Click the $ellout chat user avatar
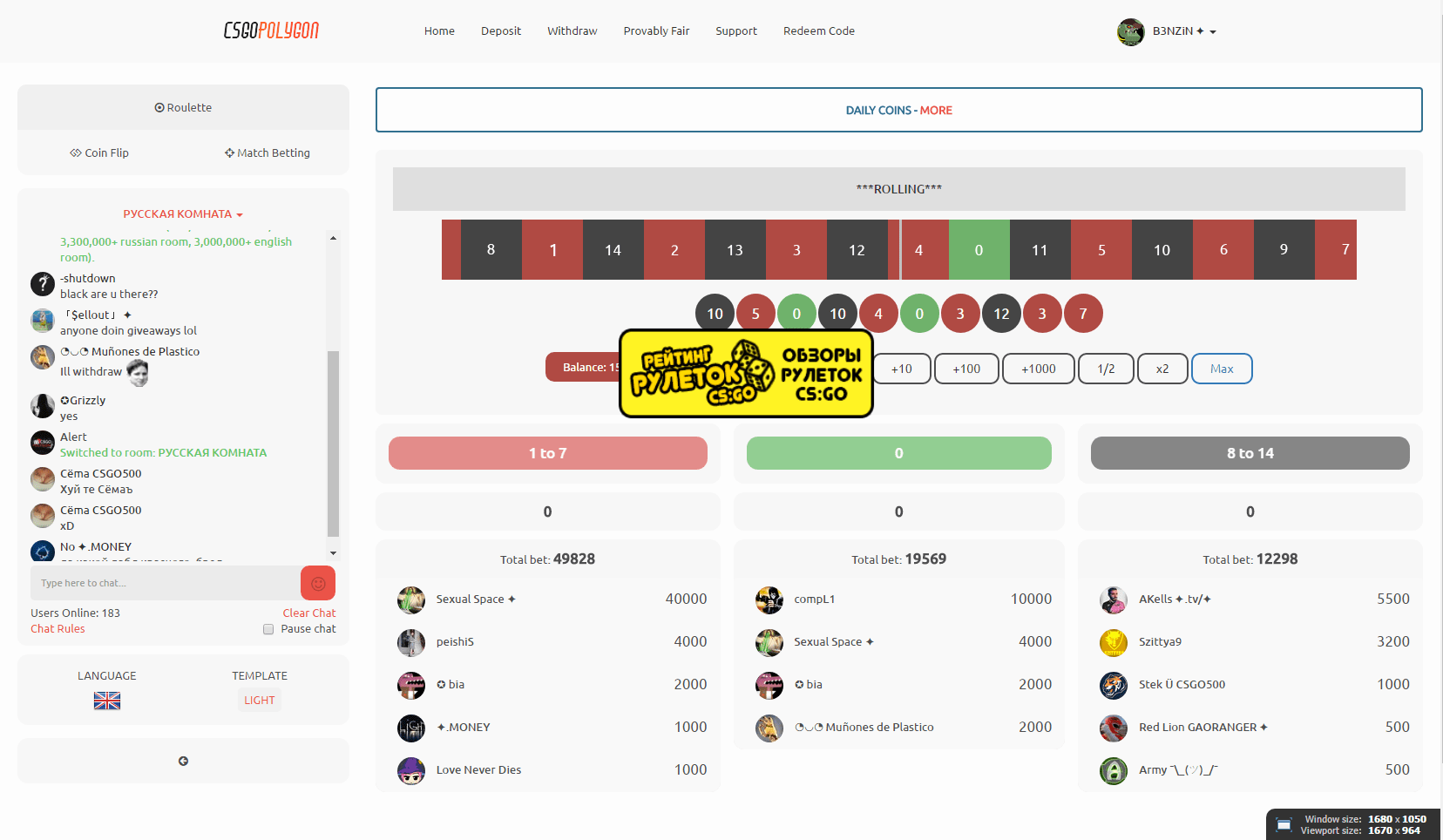The image size is (1443, 840). 43,321
